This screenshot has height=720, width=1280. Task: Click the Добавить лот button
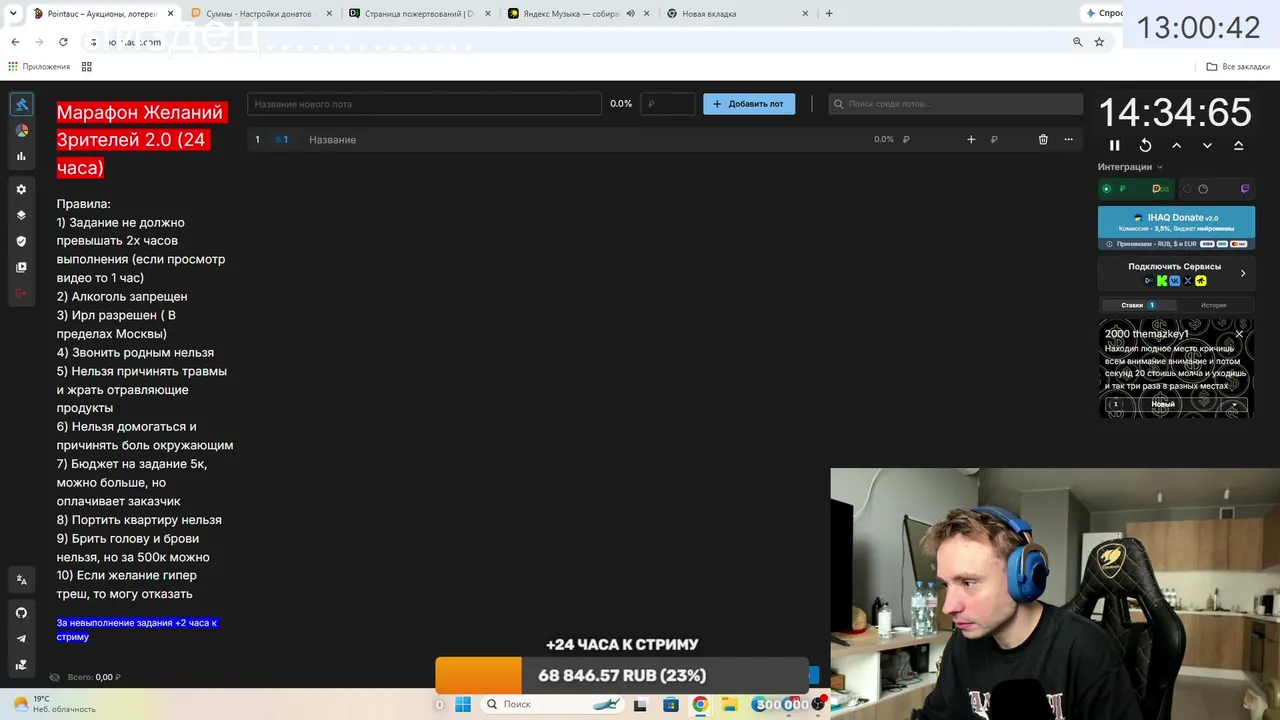[749, 104]
